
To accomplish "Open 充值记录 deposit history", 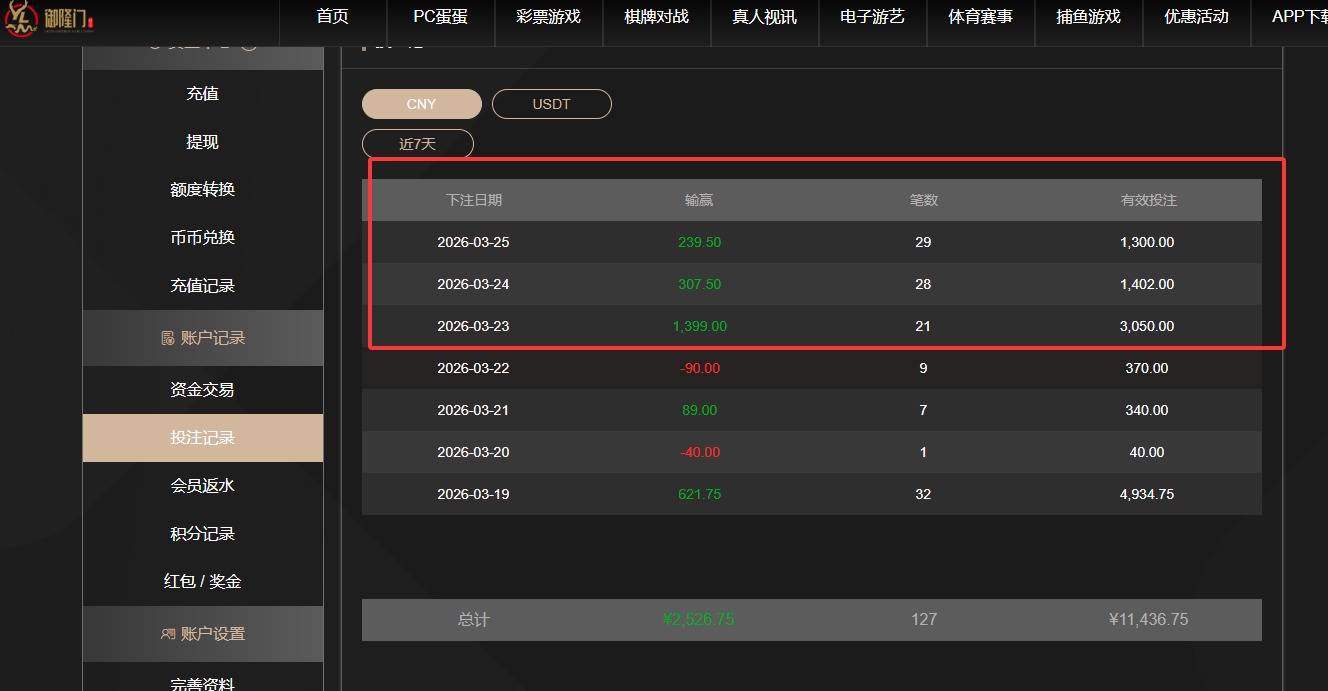I will point(202,285).
